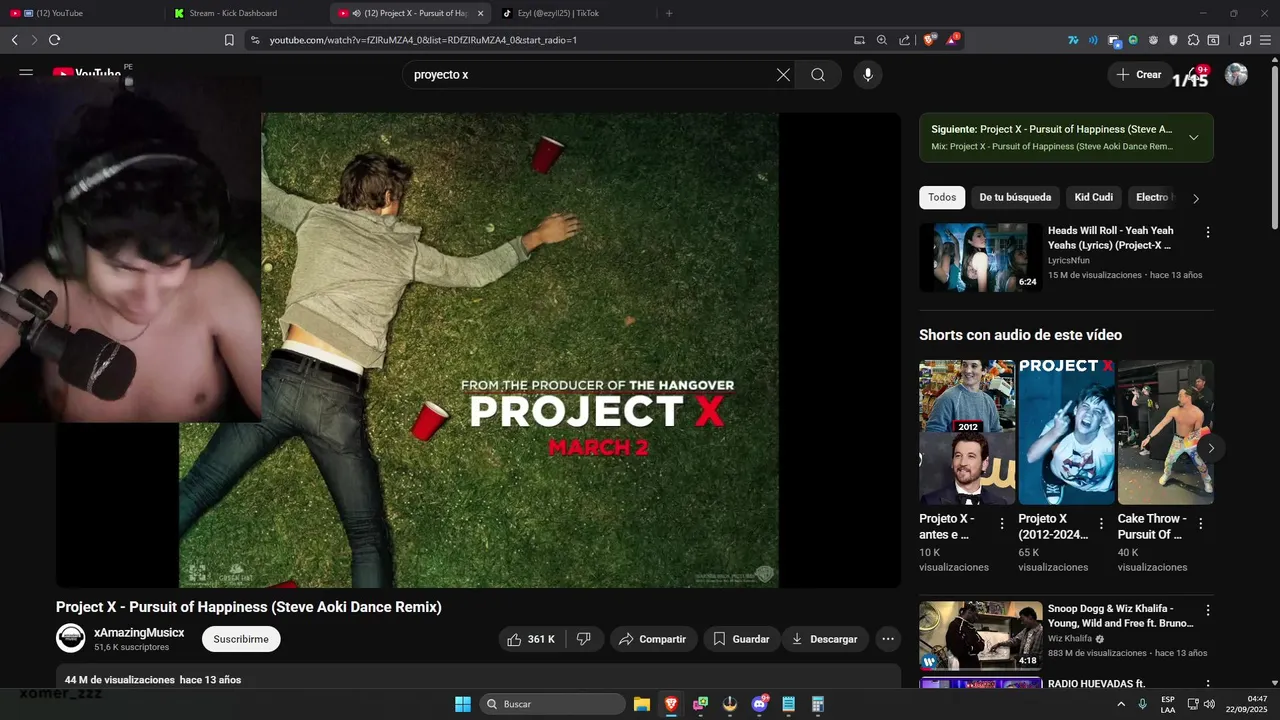
Task: Show hidden system tray icons
Action: 1122,704
